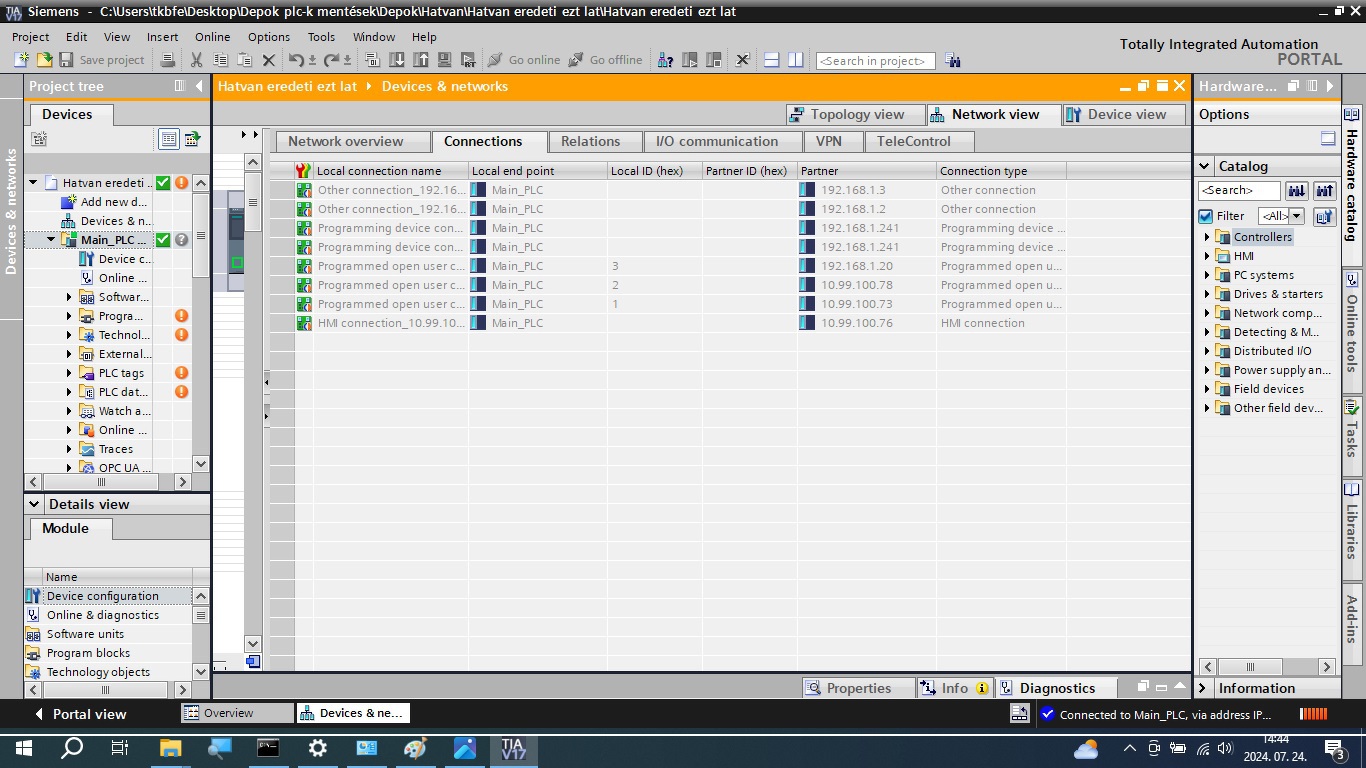Open the Online menu
Image resolution: width=1366 pixels, height=768 pixels.
click(212, 37)
